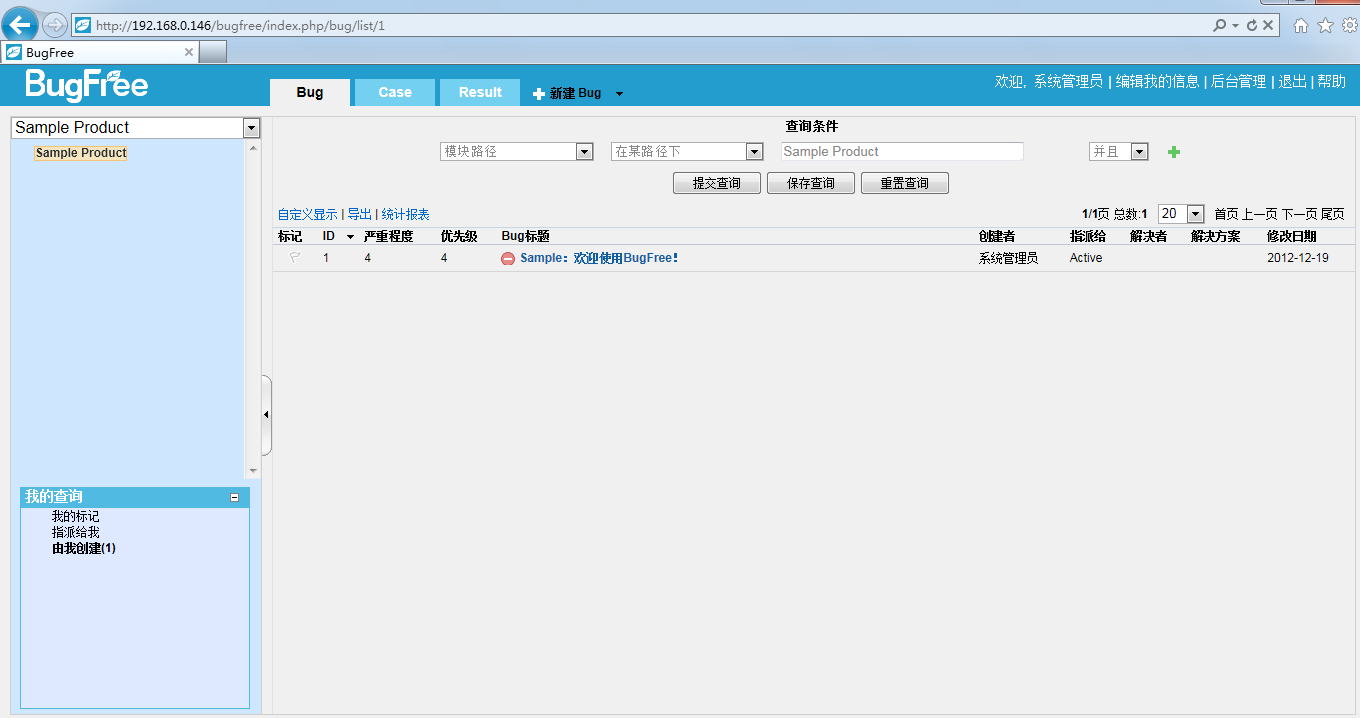The height and width of the screenshot is (718, 1360).
Task: Open the 新建 Bug dropdown arrow
Action: pyautogui.click(x=619, y=94)
